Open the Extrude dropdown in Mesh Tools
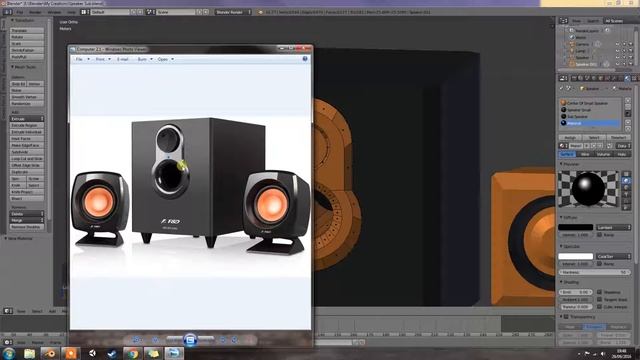 27,119
